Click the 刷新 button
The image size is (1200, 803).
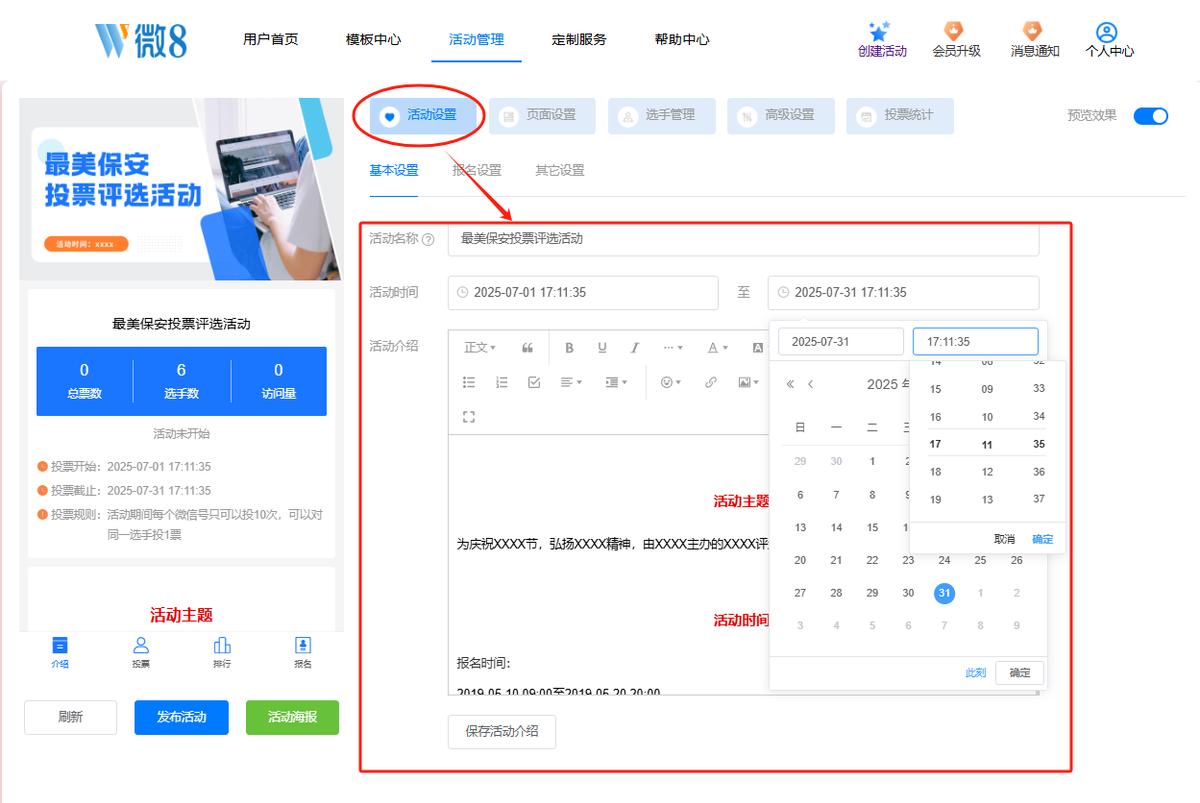(70, 717)
